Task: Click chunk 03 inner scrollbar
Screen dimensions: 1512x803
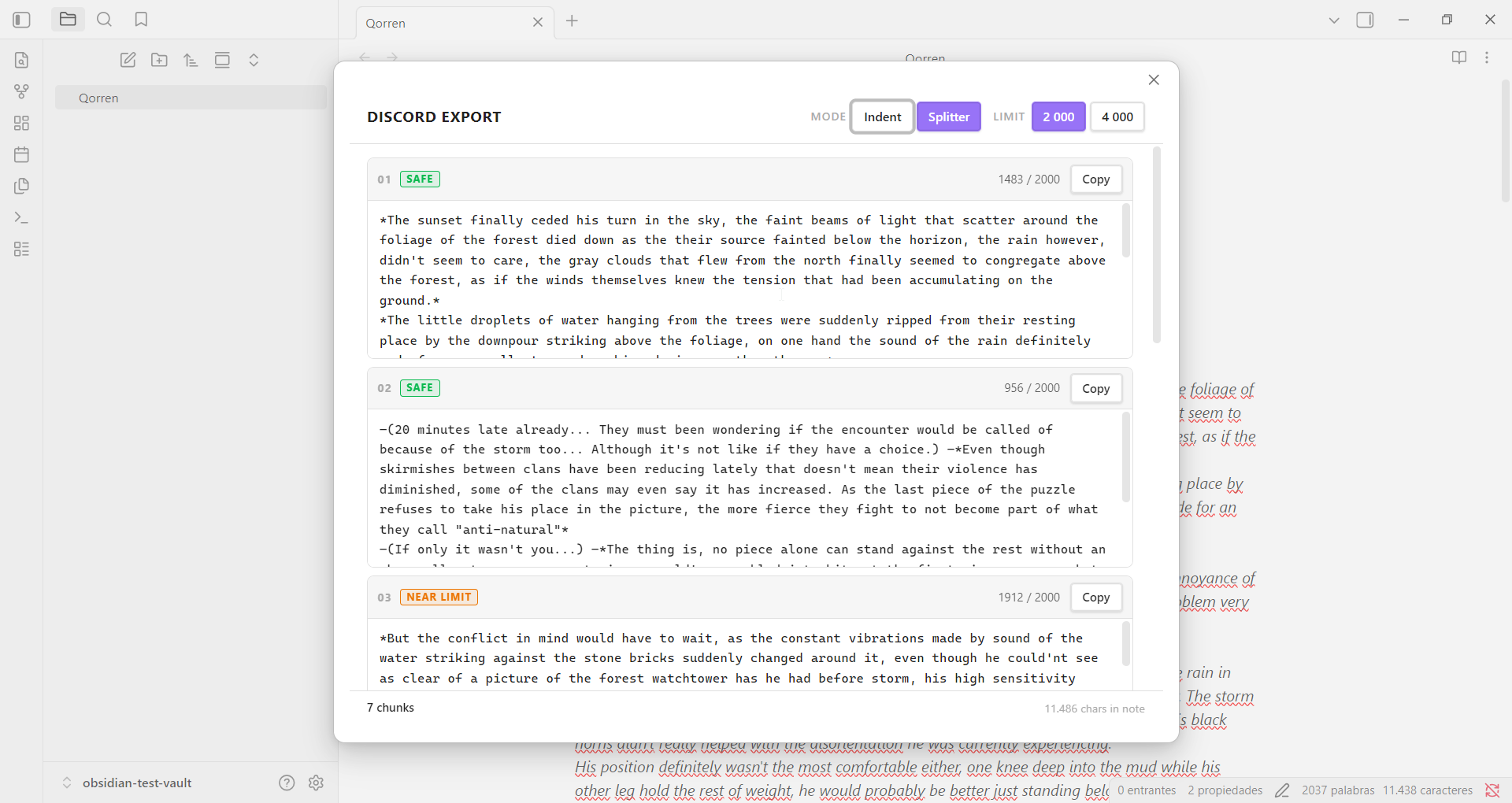Action: tap(1126, 643)
